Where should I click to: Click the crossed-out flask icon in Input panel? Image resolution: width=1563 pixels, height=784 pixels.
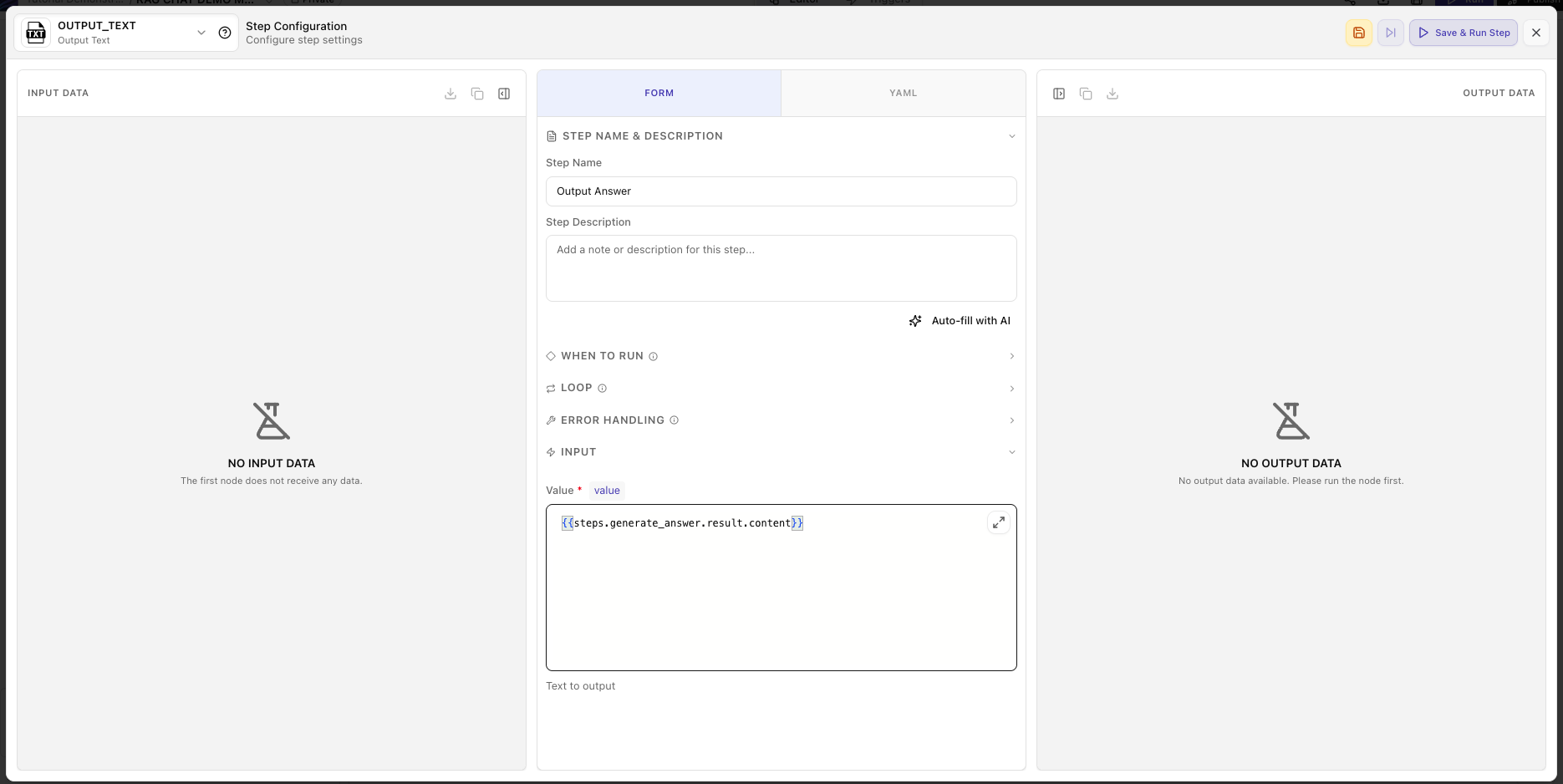point(272,421)
